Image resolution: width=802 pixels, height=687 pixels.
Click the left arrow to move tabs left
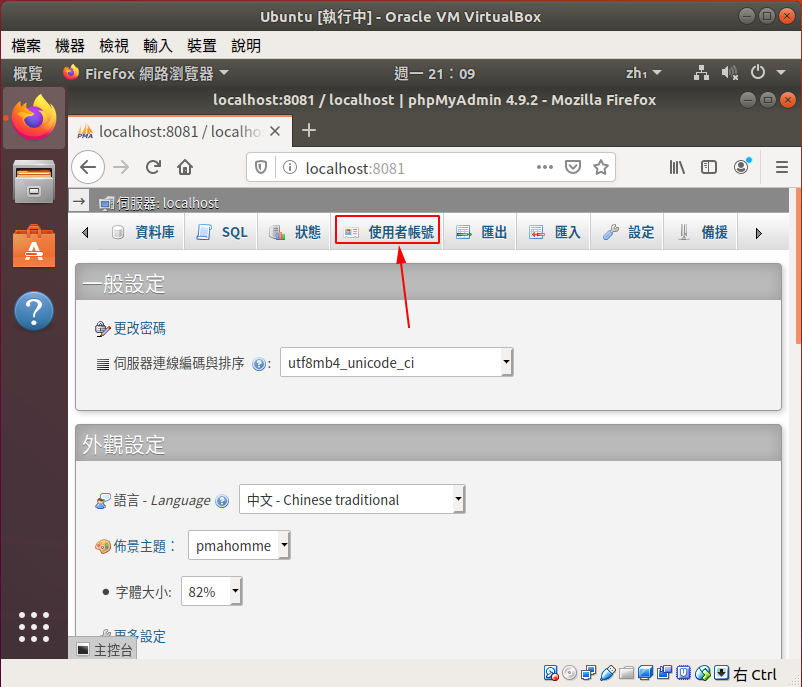(x=85, y=233)
